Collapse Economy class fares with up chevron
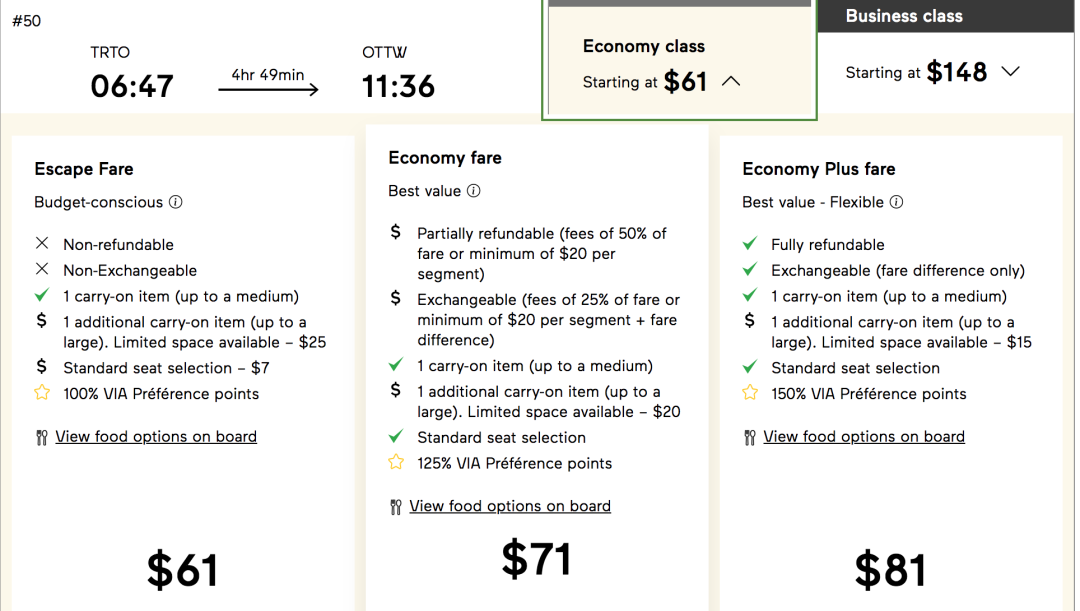 pos(731,81)
